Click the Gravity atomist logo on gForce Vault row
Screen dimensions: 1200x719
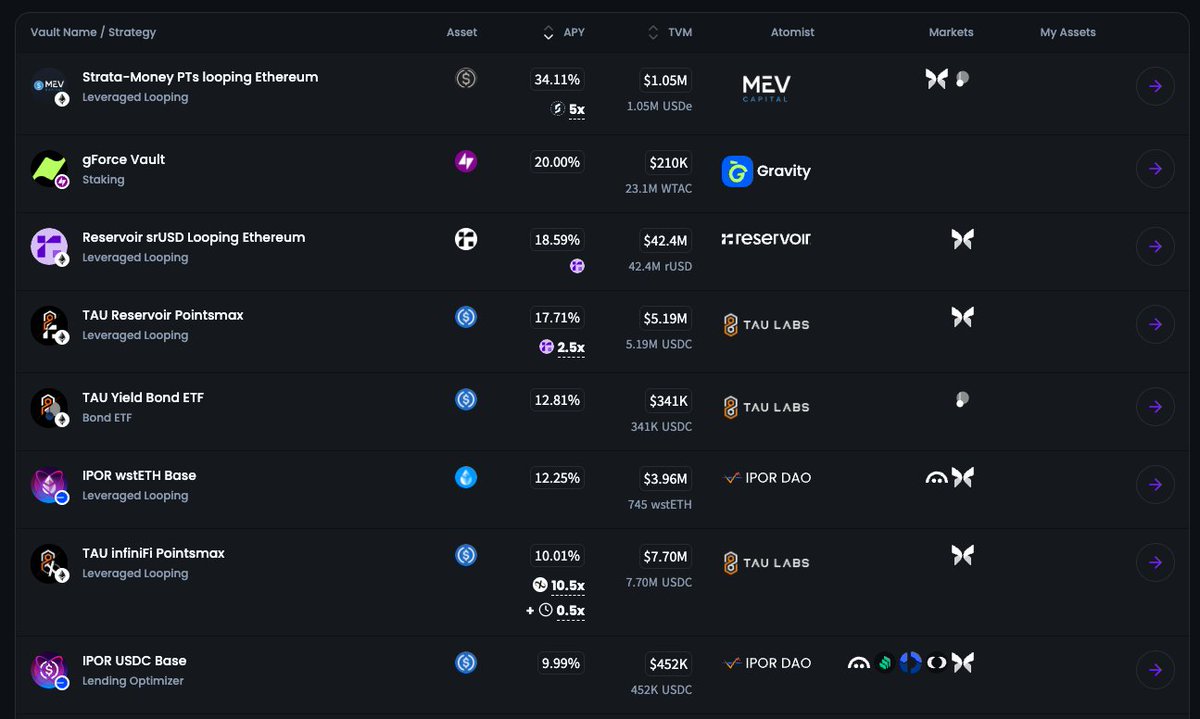pyautogui.click(x=766, y=171)
